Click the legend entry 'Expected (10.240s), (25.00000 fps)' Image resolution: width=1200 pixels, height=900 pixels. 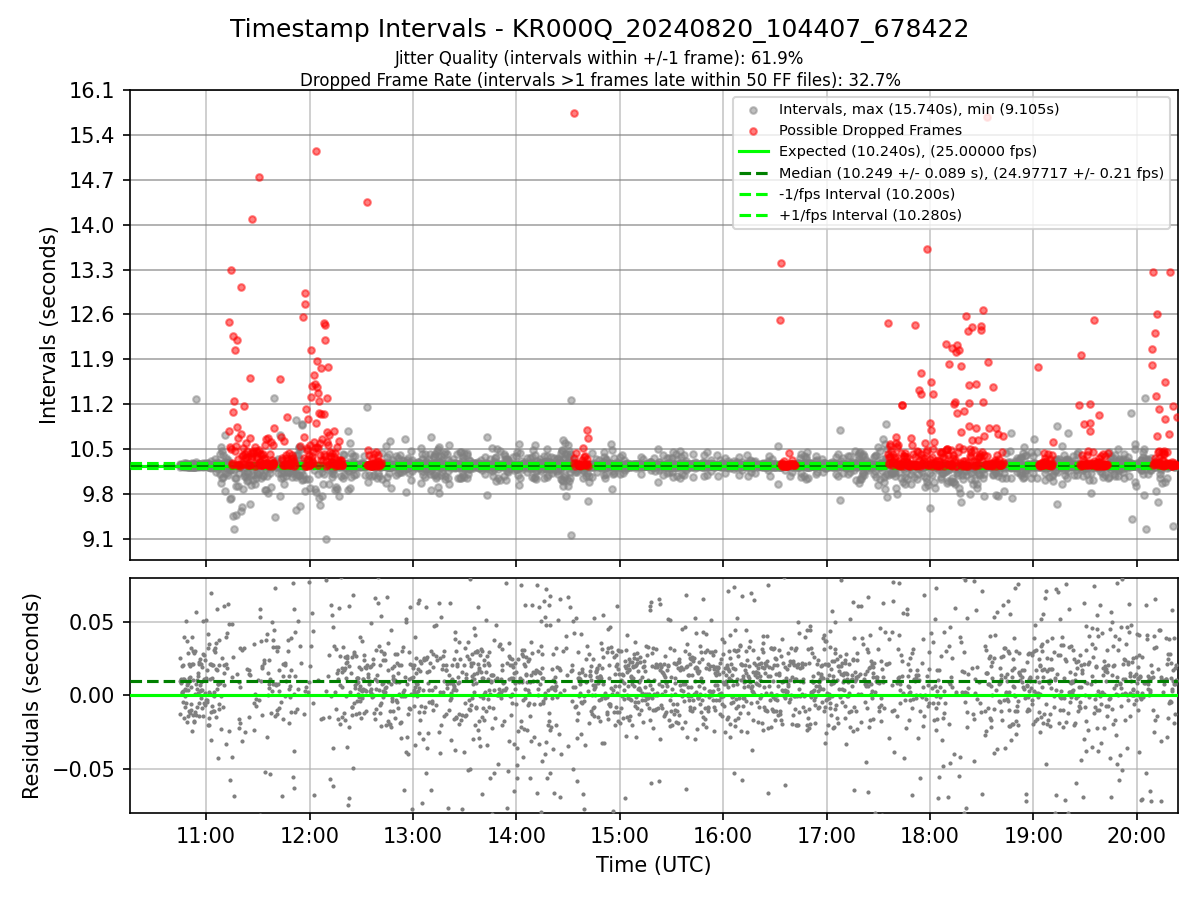(x=907, y=151)
